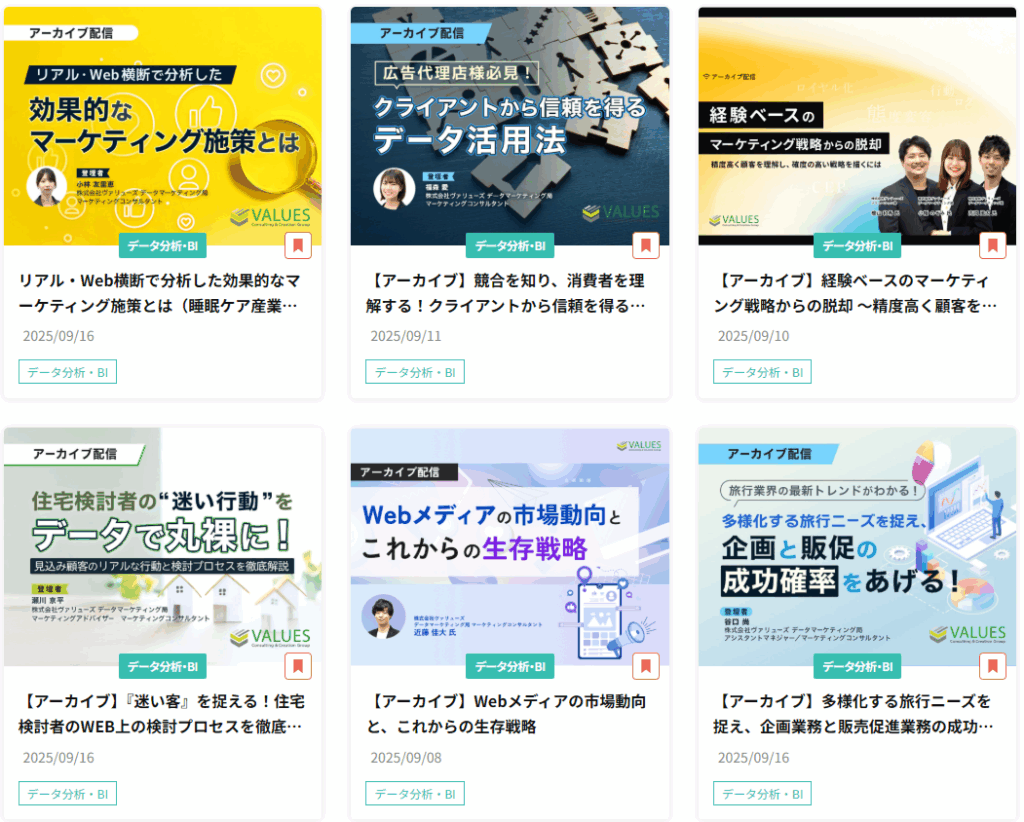Viewport: 1024px width, 822px height.
Task: Bookmark the クライアントから信頼を得る data webinar card
Action: [645, 245]
